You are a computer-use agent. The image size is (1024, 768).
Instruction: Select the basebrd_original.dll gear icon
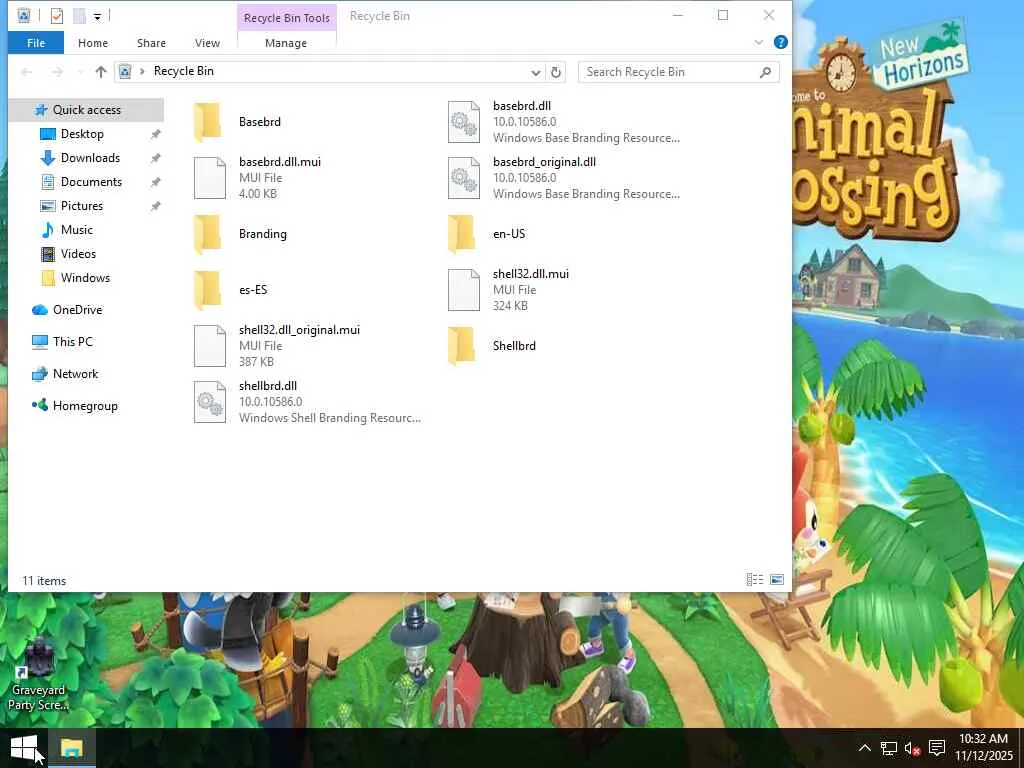[x=464, y=178]
